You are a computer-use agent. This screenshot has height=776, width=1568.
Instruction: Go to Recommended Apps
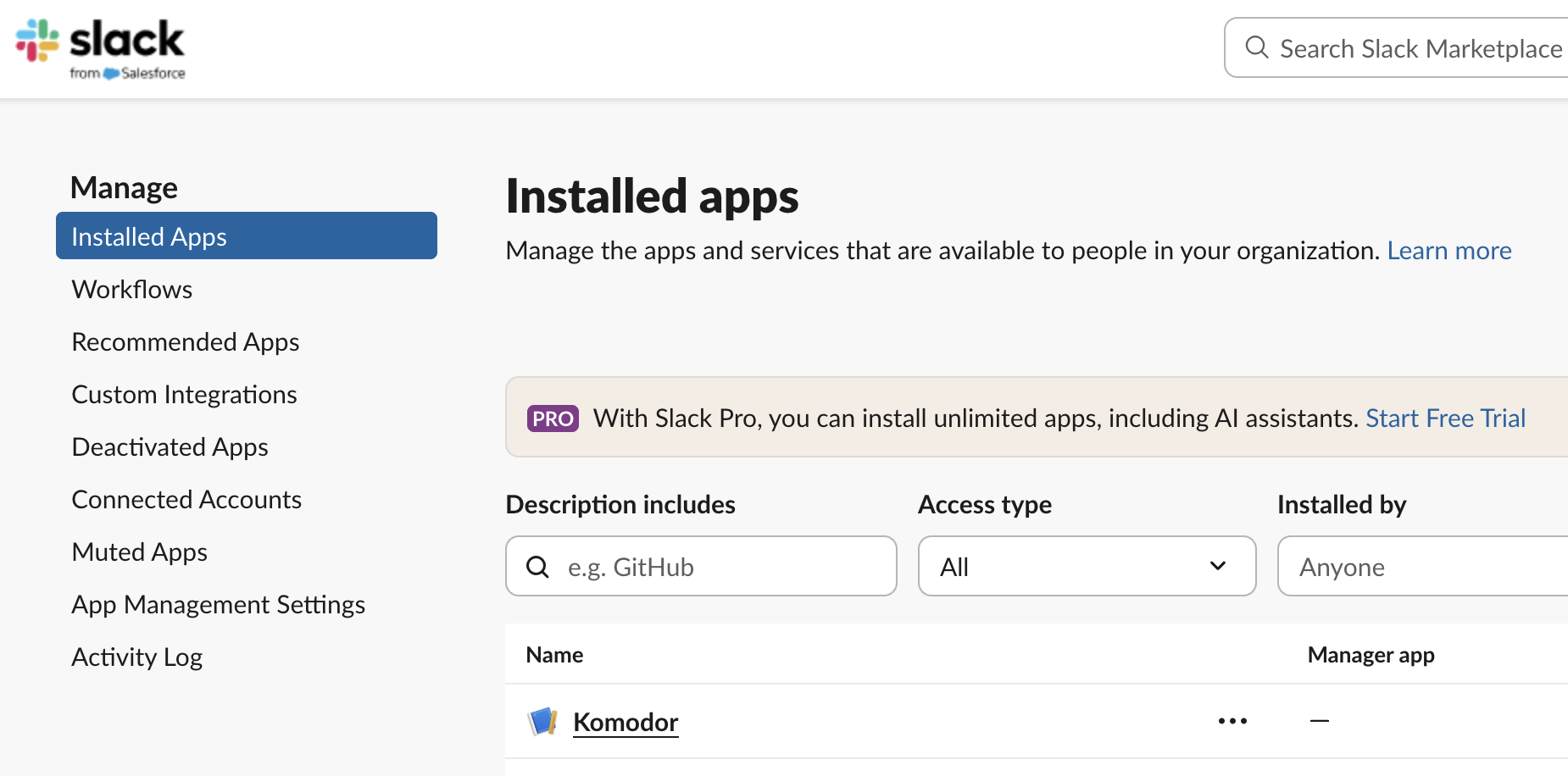click(186, 342)
